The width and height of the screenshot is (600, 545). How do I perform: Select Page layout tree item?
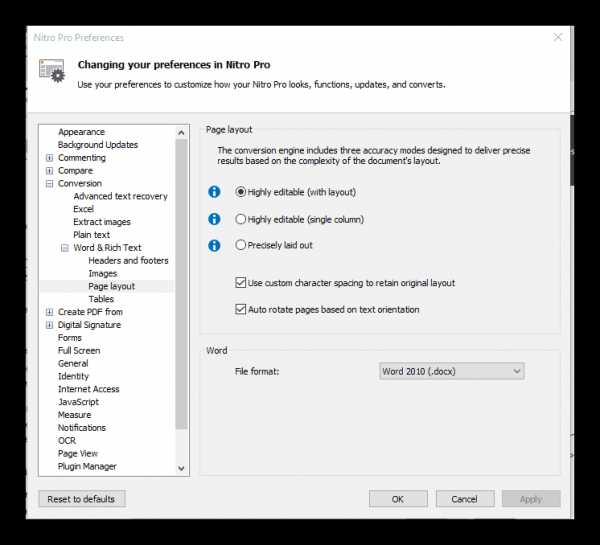(x=111, y=286)
